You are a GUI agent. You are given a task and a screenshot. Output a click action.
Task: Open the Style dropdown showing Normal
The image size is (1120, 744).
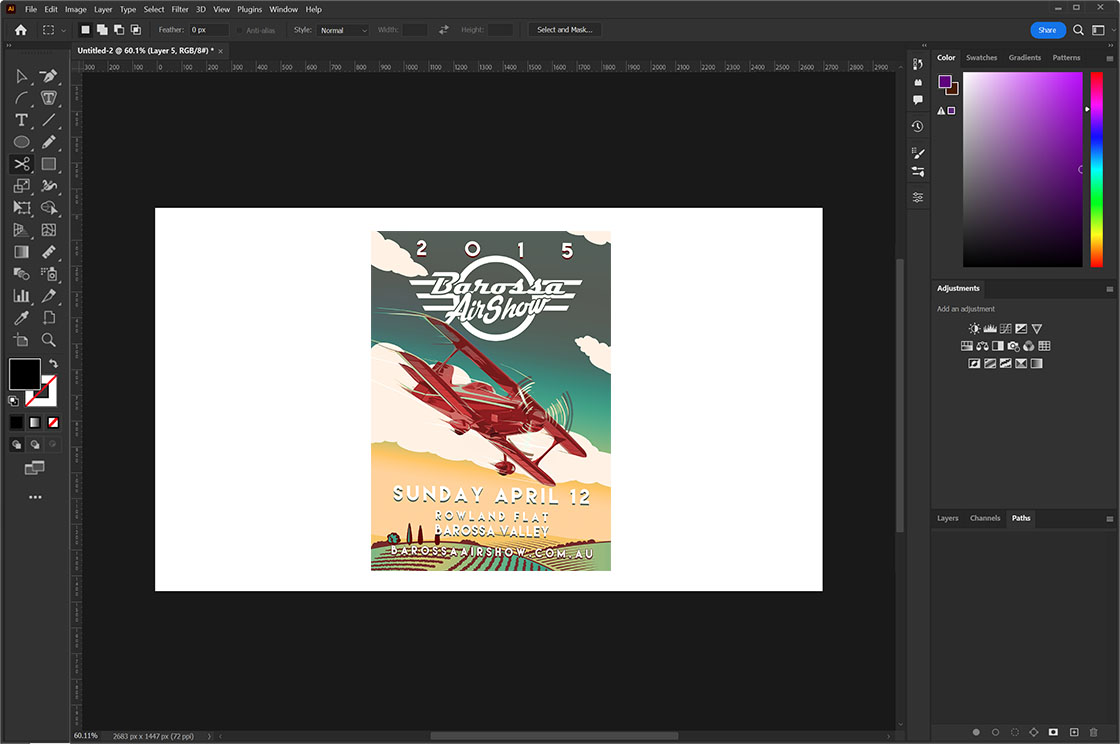click(x=342, y=30)
